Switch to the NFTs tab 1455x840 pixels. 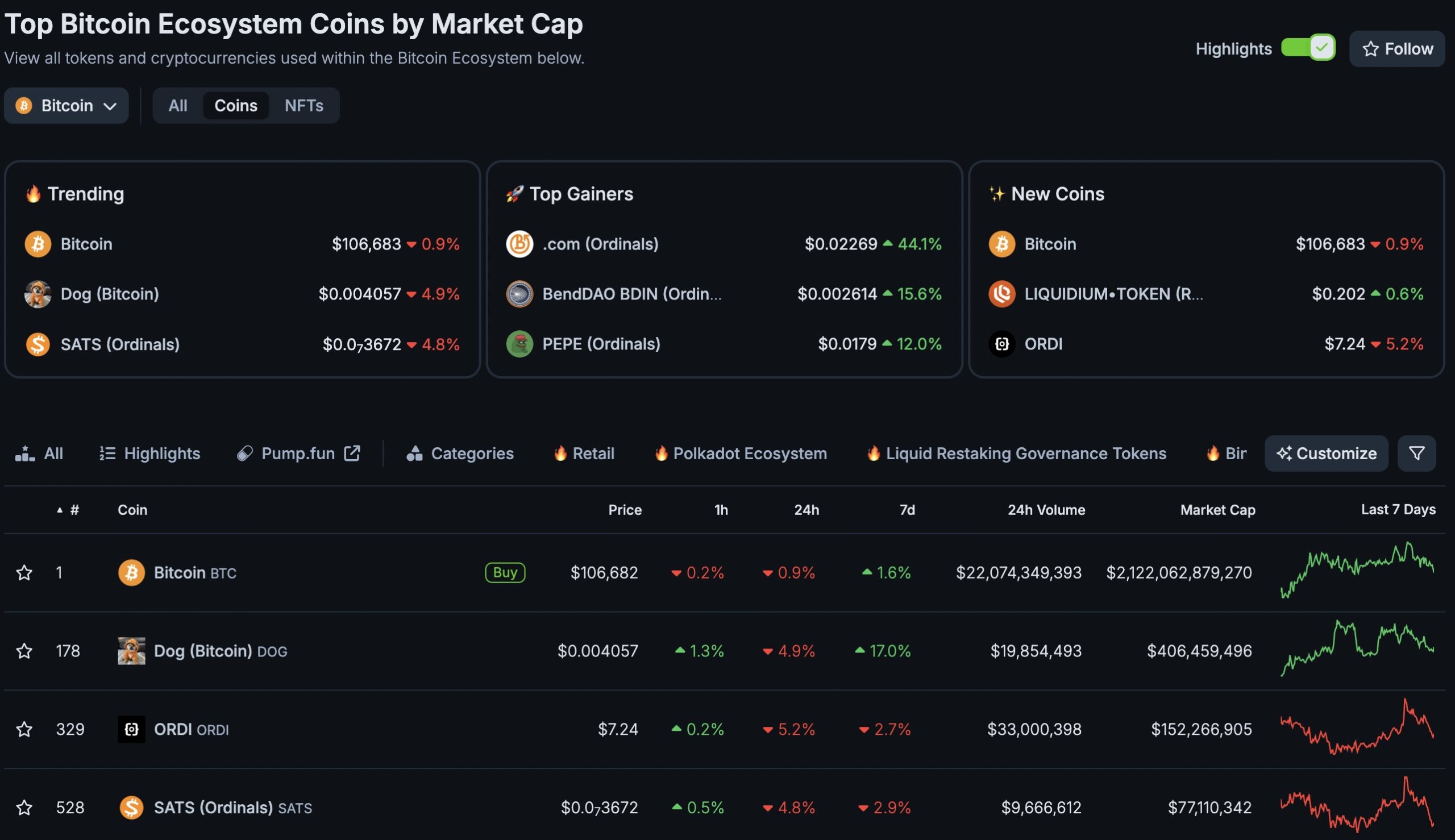click(x=304, y=106)
